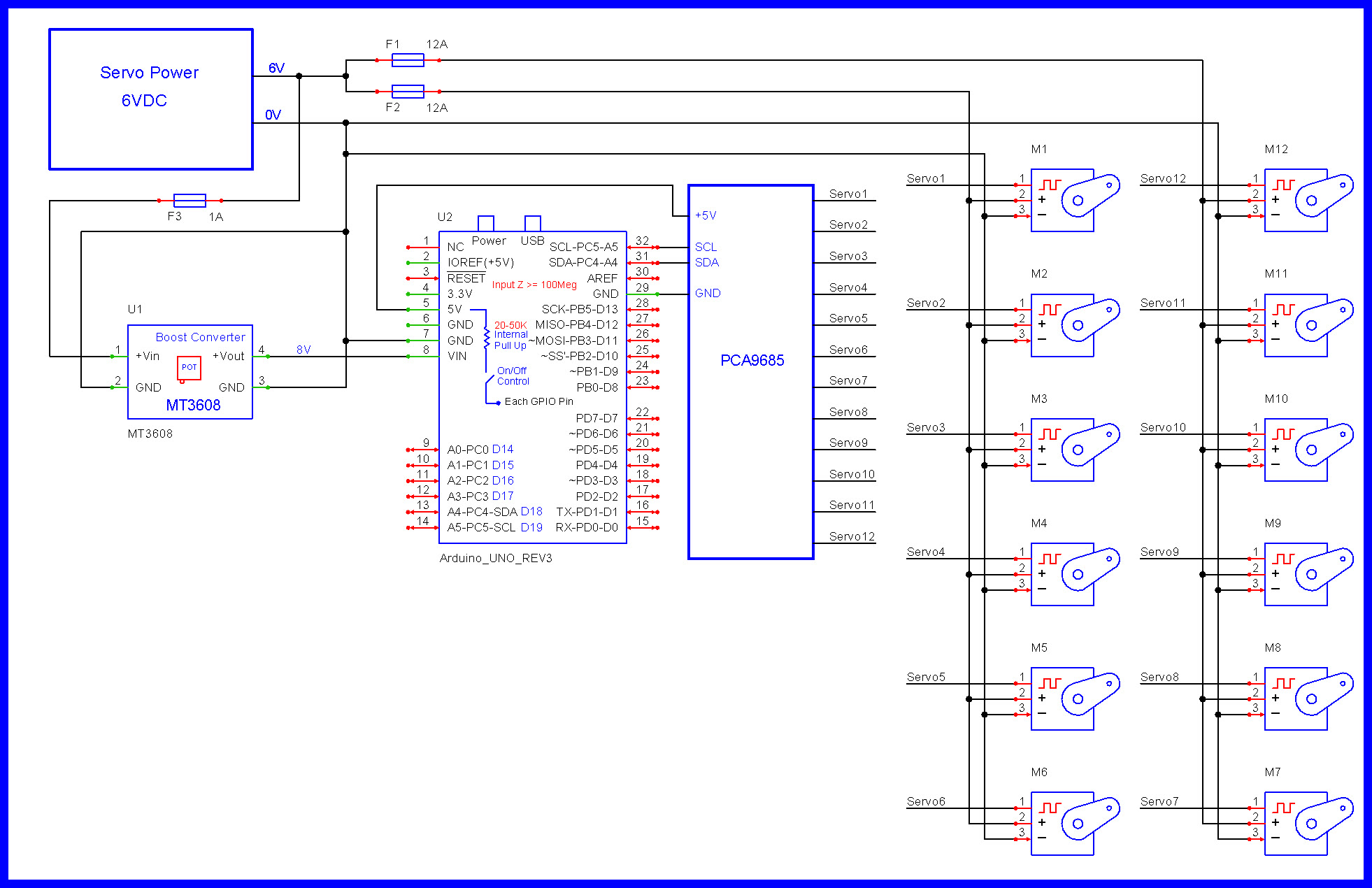Select the Servo12 net label on the right

coord(1163,178)
